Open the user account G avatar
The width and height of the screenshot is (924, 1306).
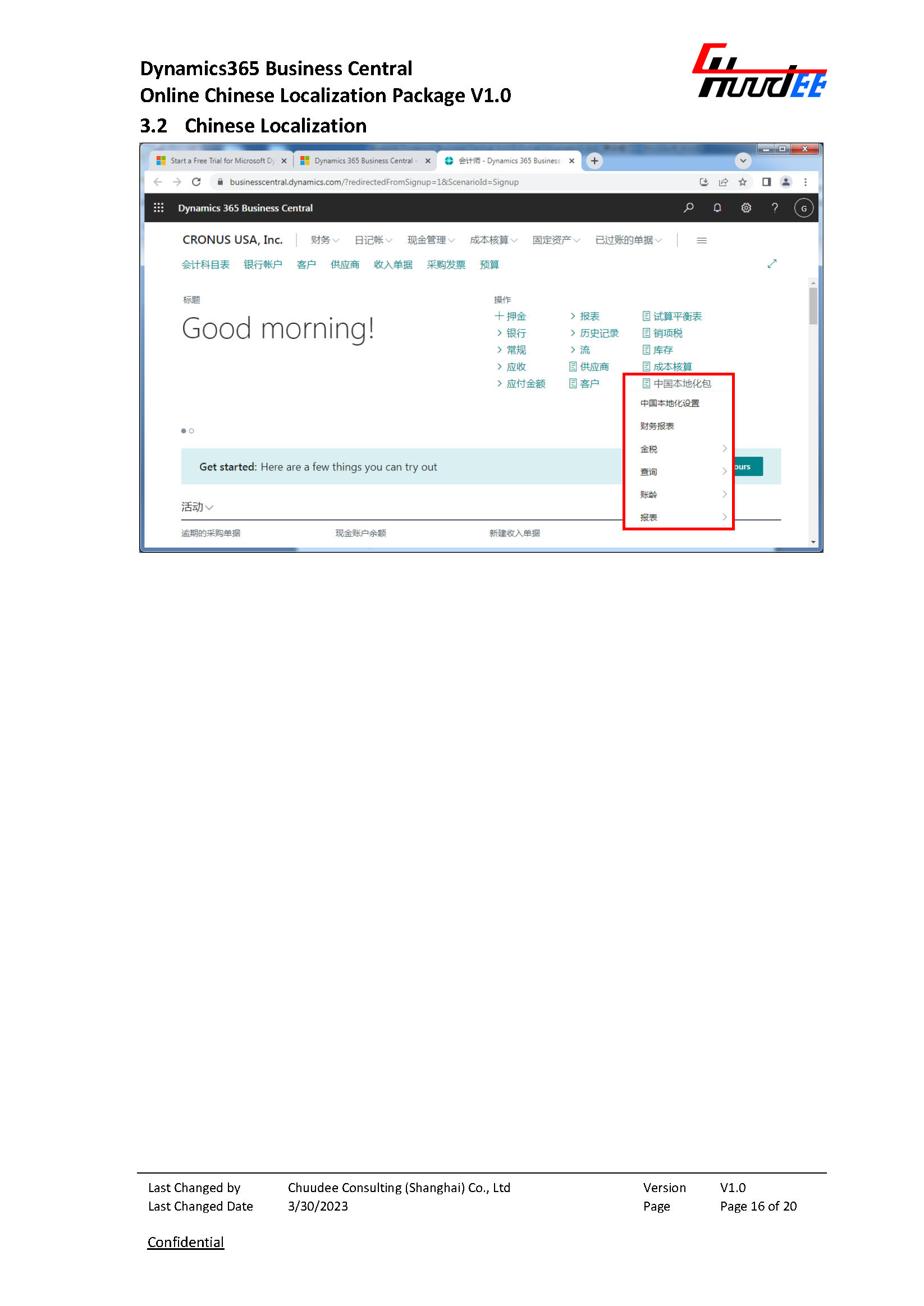[803, 208]
